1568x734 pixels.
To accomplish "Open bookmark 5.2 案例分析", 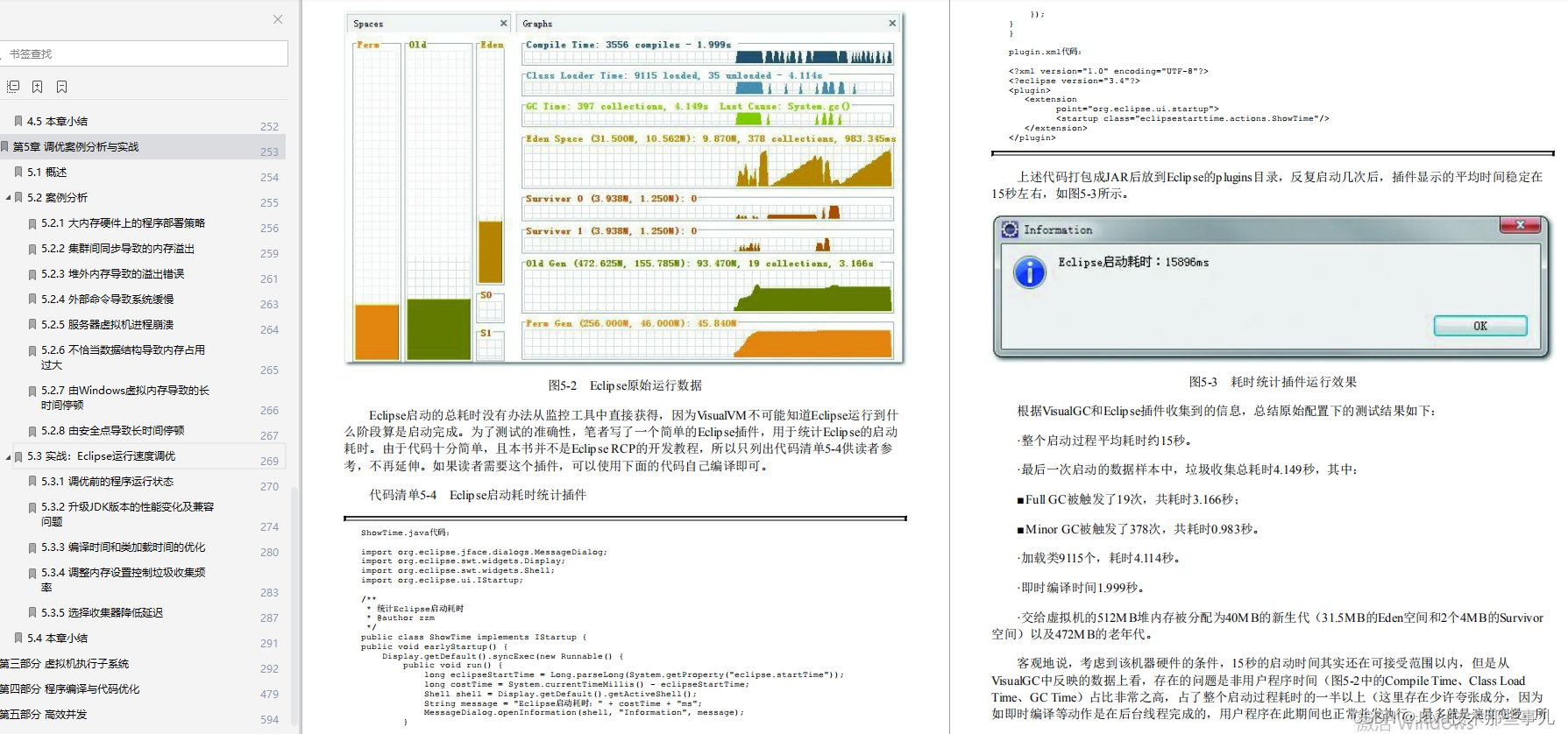I will pos(57,198).
